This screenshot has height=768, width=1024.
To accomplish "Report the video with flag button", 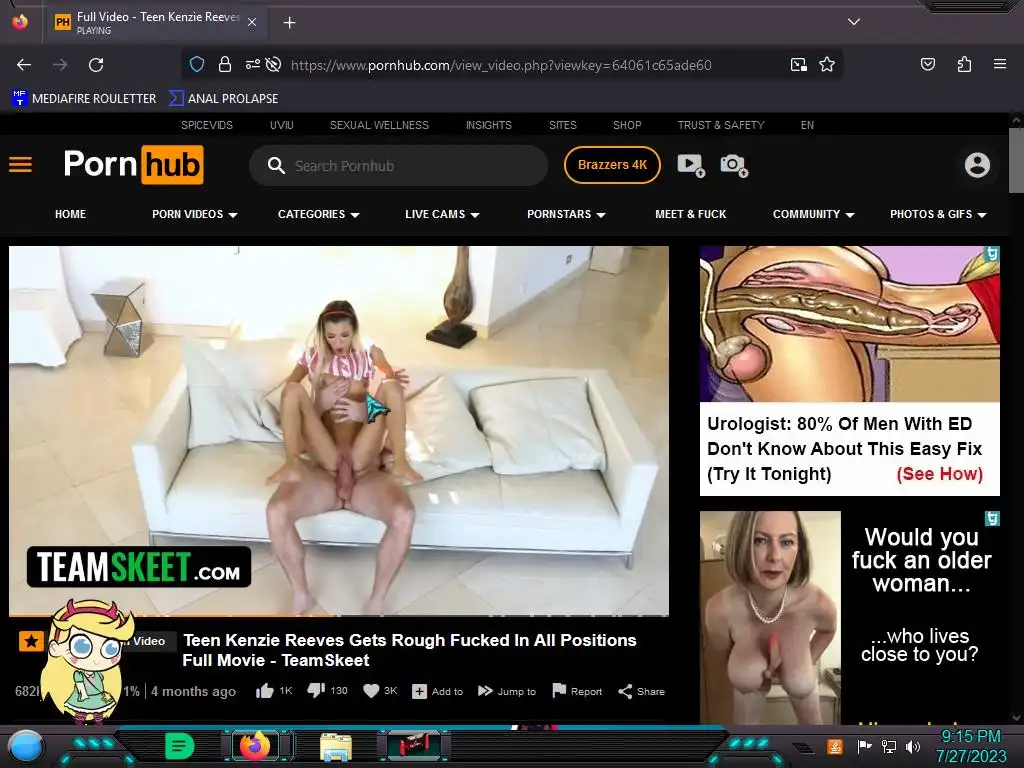I will 577,691.
